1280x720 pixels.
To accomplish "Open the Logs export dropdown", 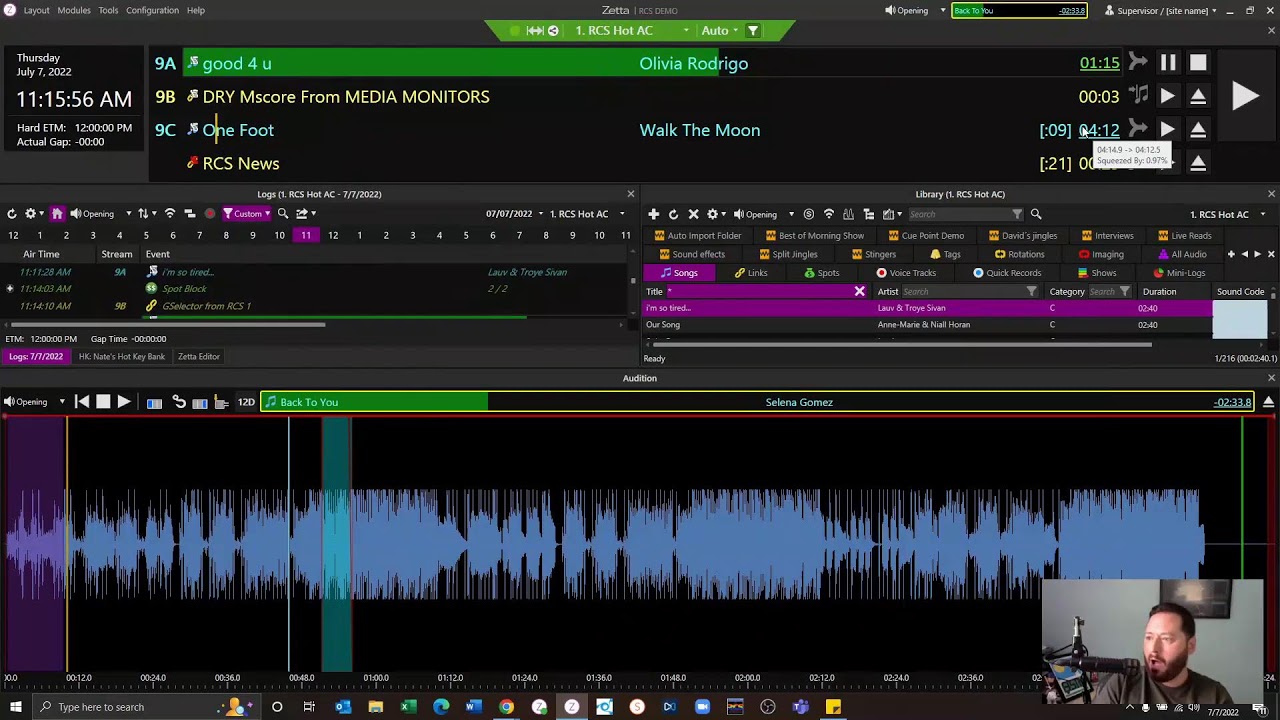I will pos(305,214).
